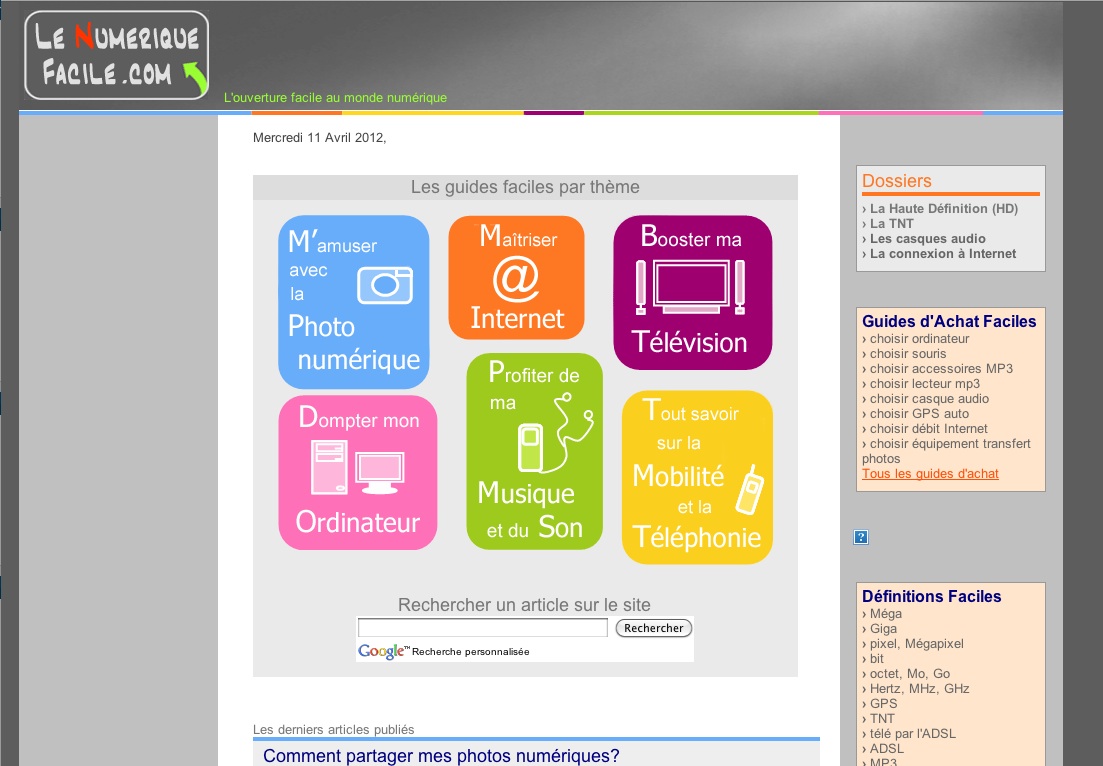1103x766 pixels.
Task: Click Les derniers articles publiés heading
Action: tap(333, 729)
